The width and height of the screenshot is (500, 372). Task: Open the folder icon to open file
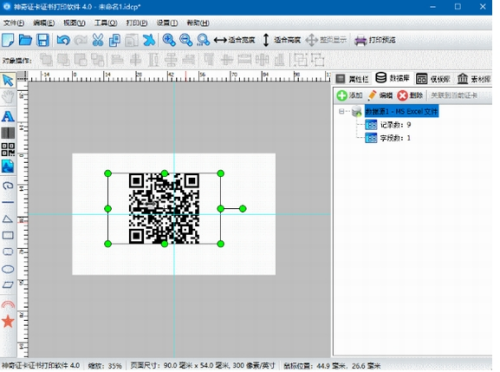25,40
